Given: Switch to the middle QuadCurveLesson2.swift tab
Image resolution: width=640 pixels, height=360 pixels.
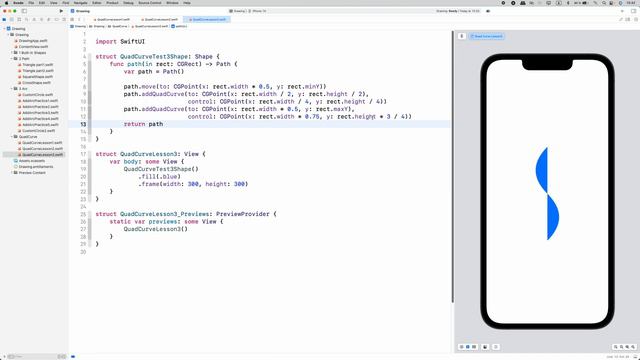Looking at the screenshot, I should (160, 19).
